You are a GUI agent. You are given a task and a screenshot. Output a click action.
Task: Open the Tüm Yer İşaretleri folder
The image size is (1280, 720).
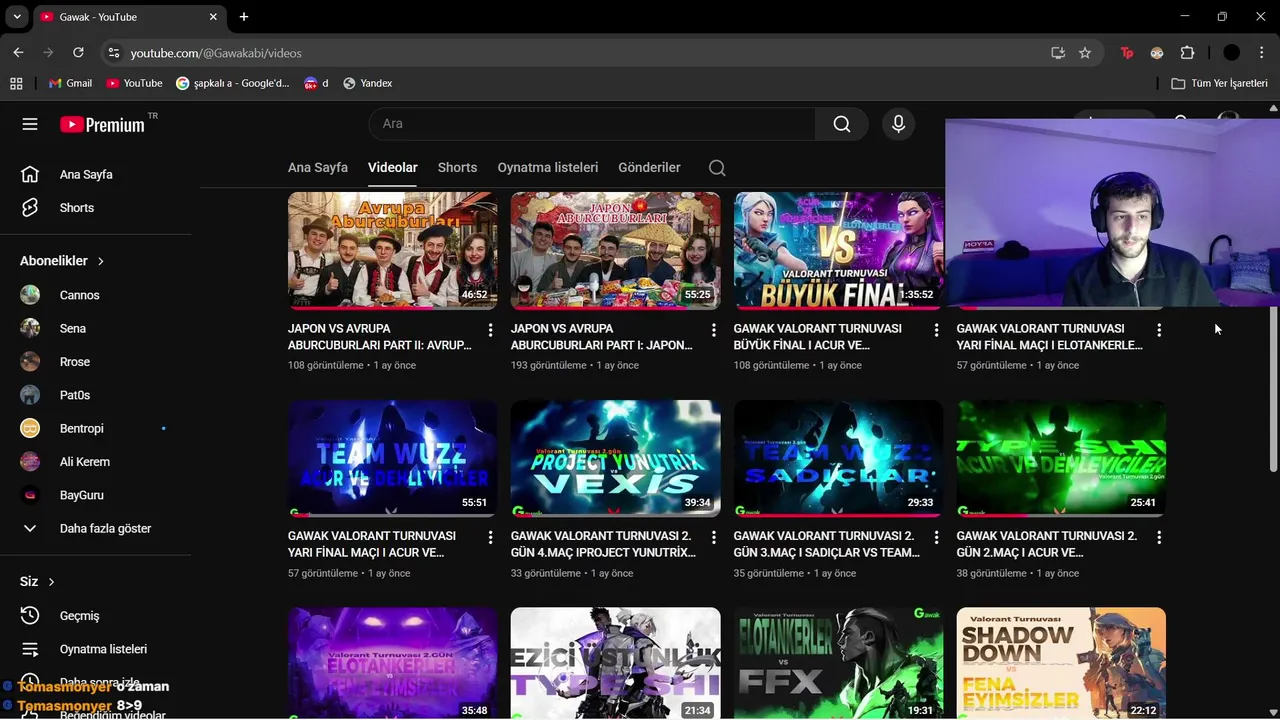tap(1219, 83)
